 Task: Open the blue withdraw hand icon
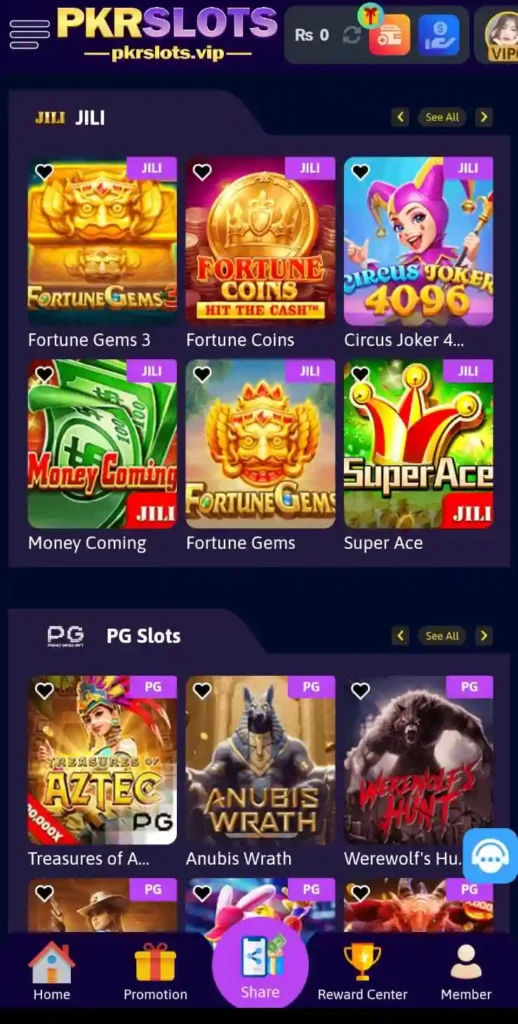click(439, 35)
